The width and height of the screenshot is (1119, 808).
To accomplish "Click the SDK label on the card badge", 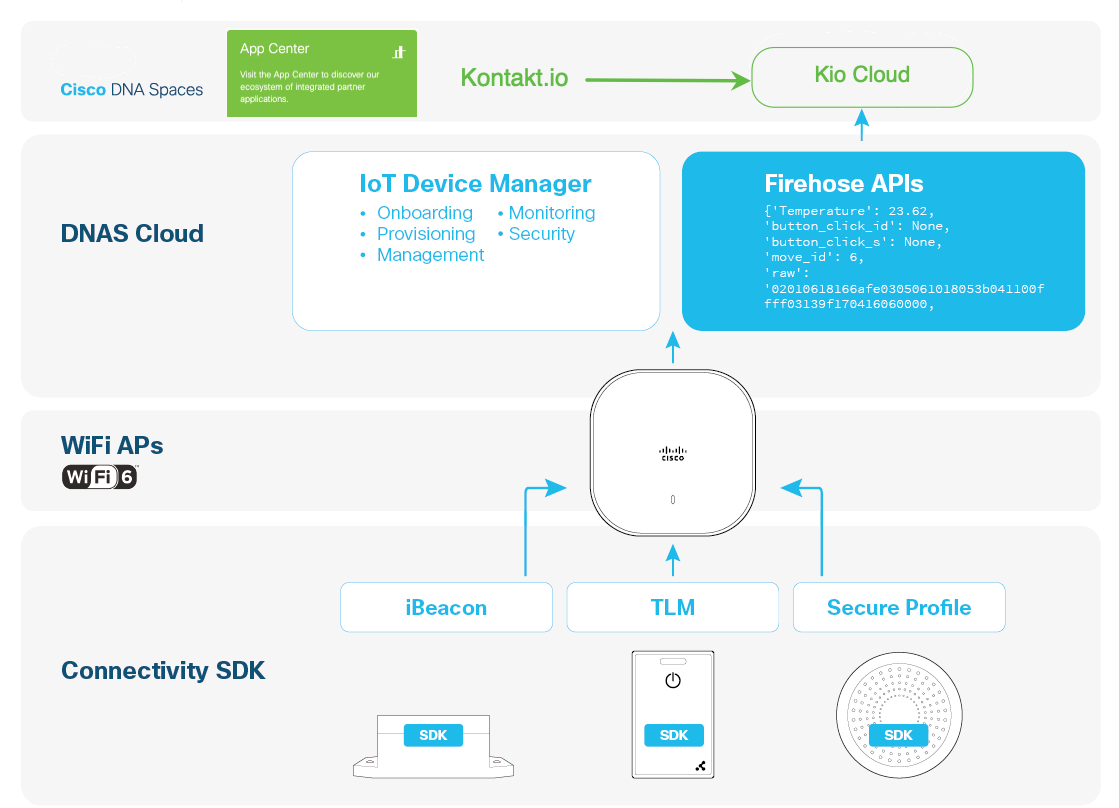I will click(x=673, y=735).
